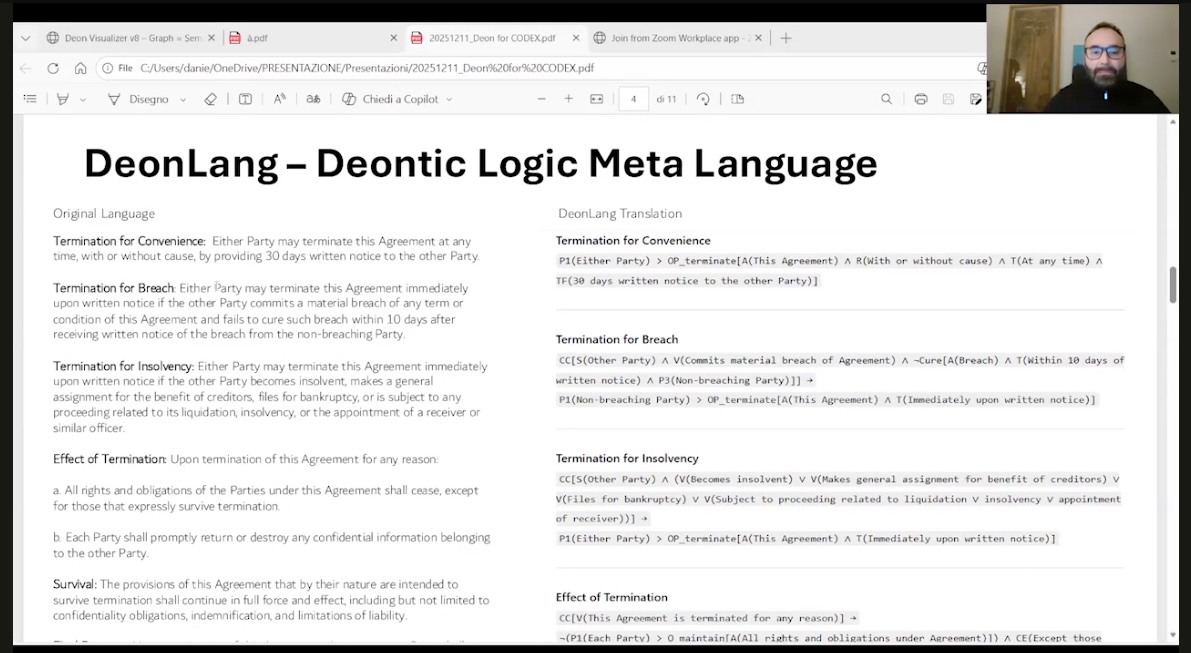
Task: Click the page number input field
Action: click(633, 99)
